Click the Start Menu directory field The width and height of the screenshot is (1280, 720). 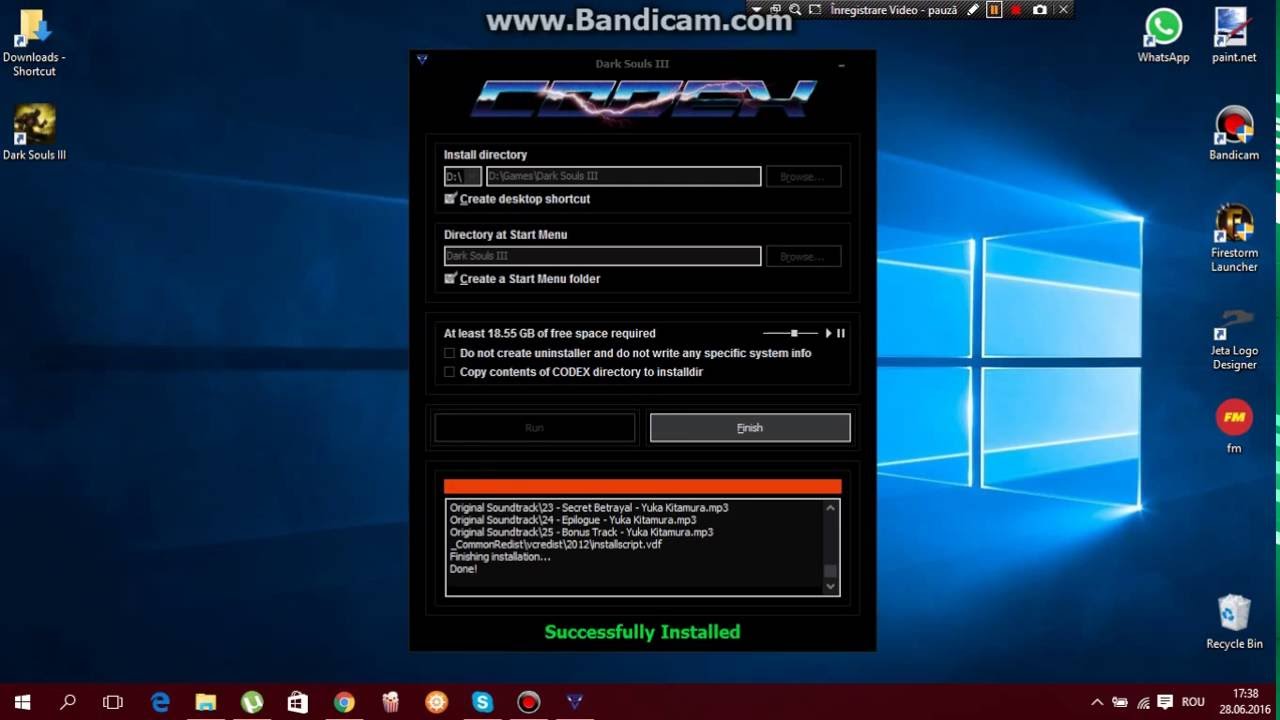(x=602, y=256)
